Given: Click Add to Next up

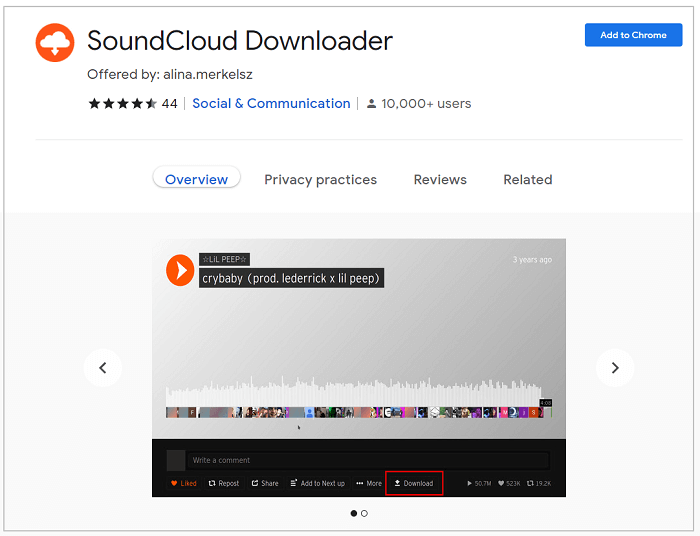Looking at the screenshot, I should [x=317, y=483].
